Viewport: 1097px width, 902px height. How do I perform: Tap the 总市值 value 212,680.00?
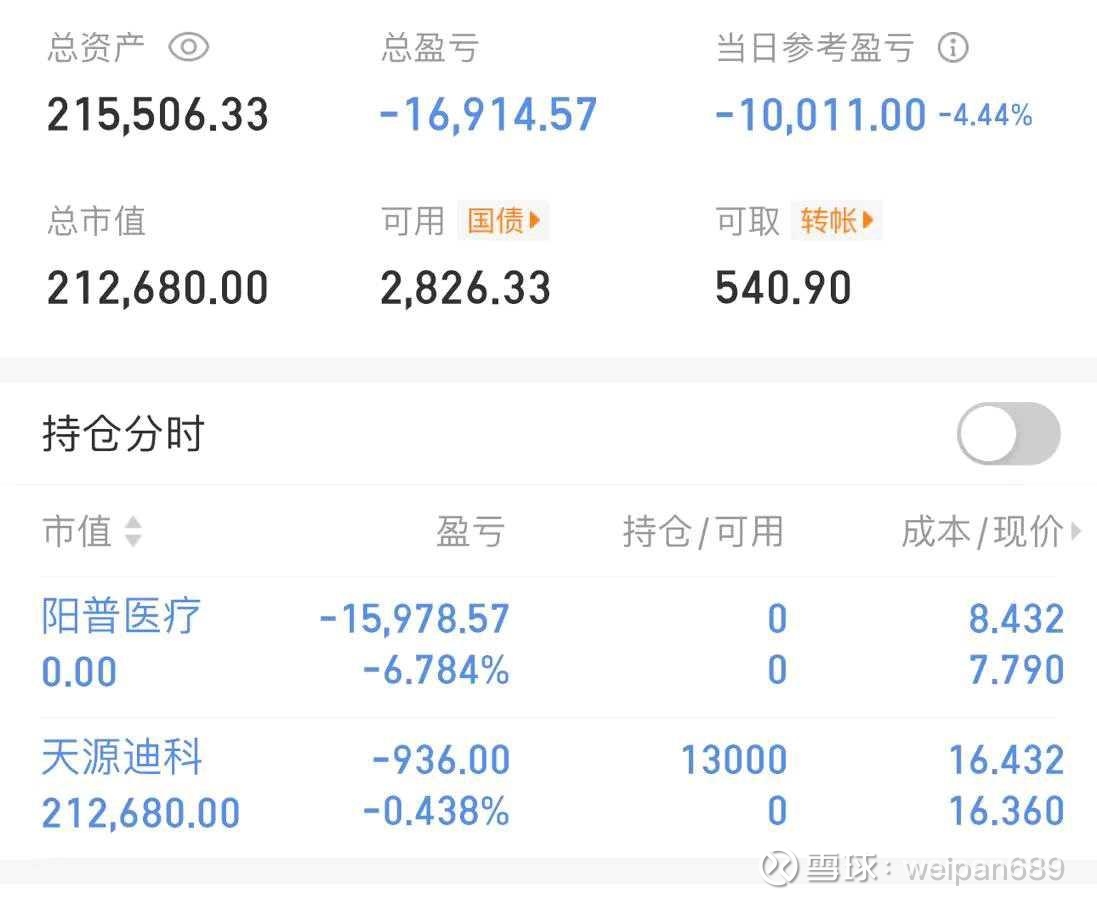point(157,288)
